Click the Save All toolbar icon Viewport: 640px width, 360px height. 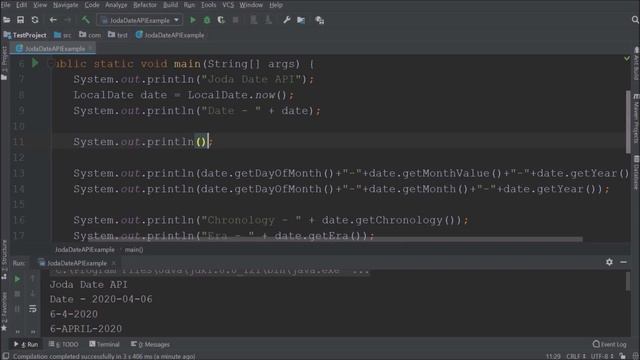pyautogui.click(x=20, y=20)
